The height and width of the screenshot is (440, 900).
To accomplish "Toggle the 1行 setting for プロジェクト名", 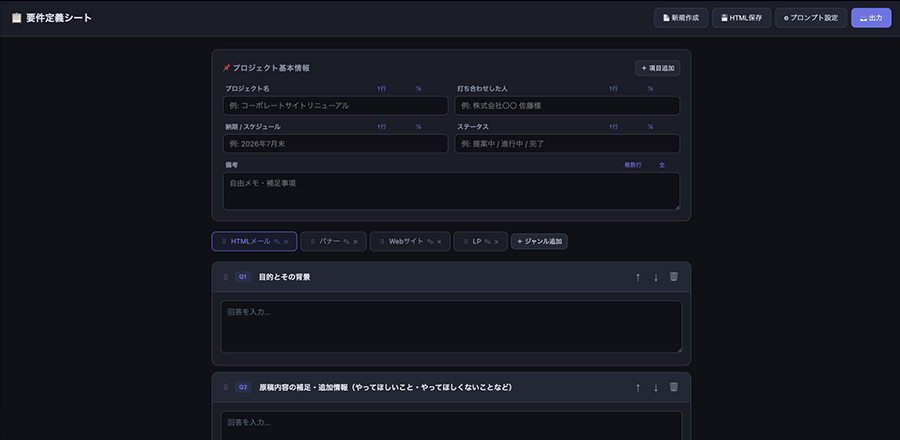I will (x=382, y=89).
